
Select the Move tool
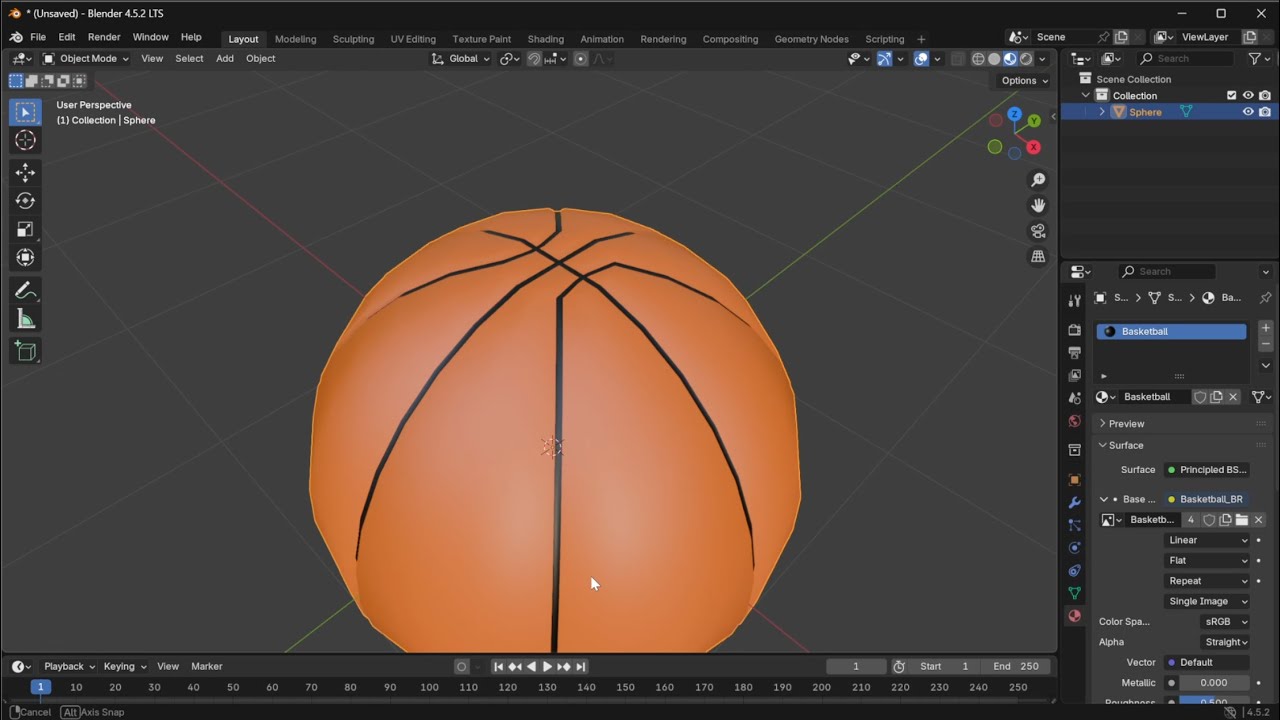click(x=25, y=173)
